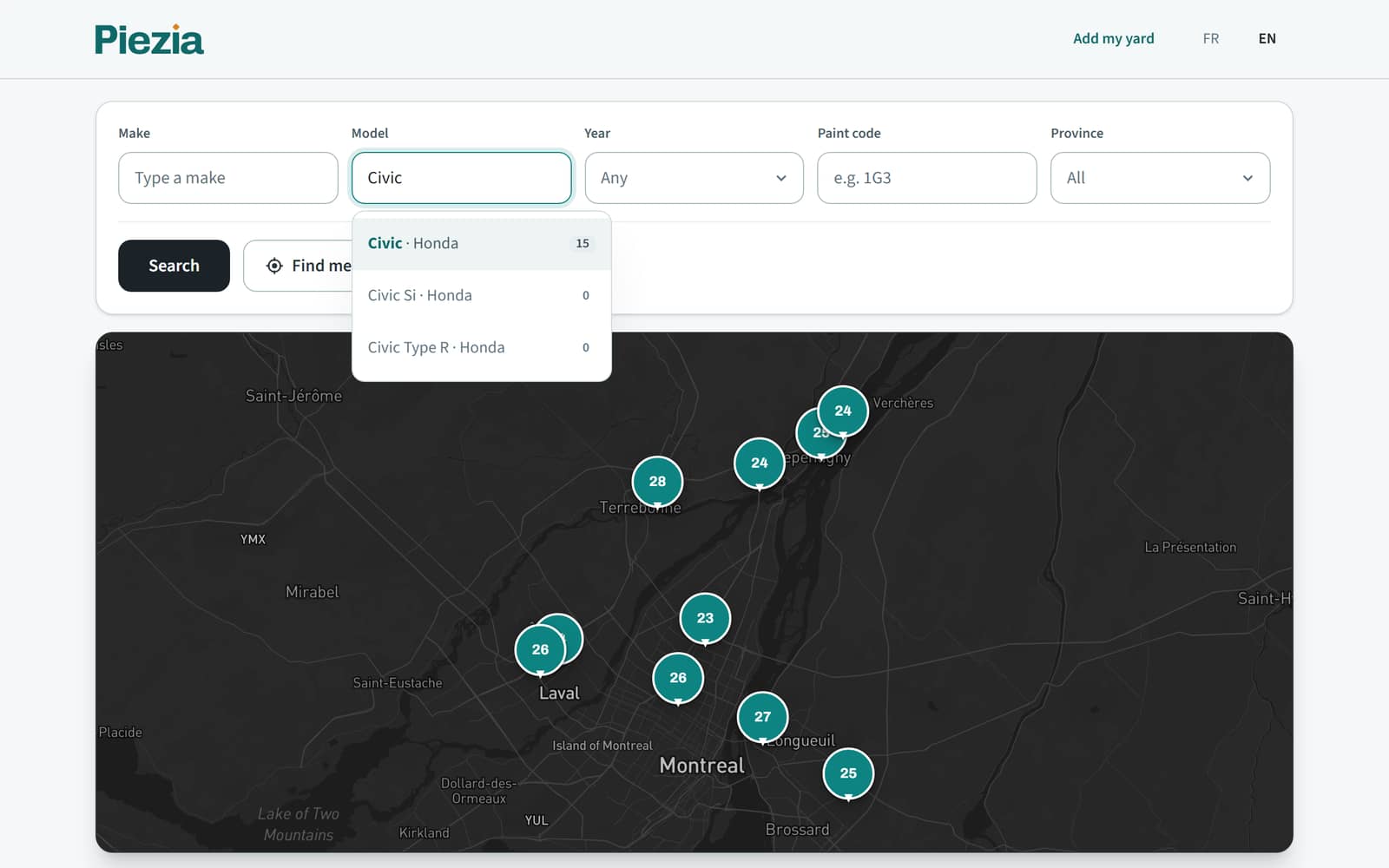Select the Civic · Honda suggestion
1389x868 pixels.
tap(482, 243)
